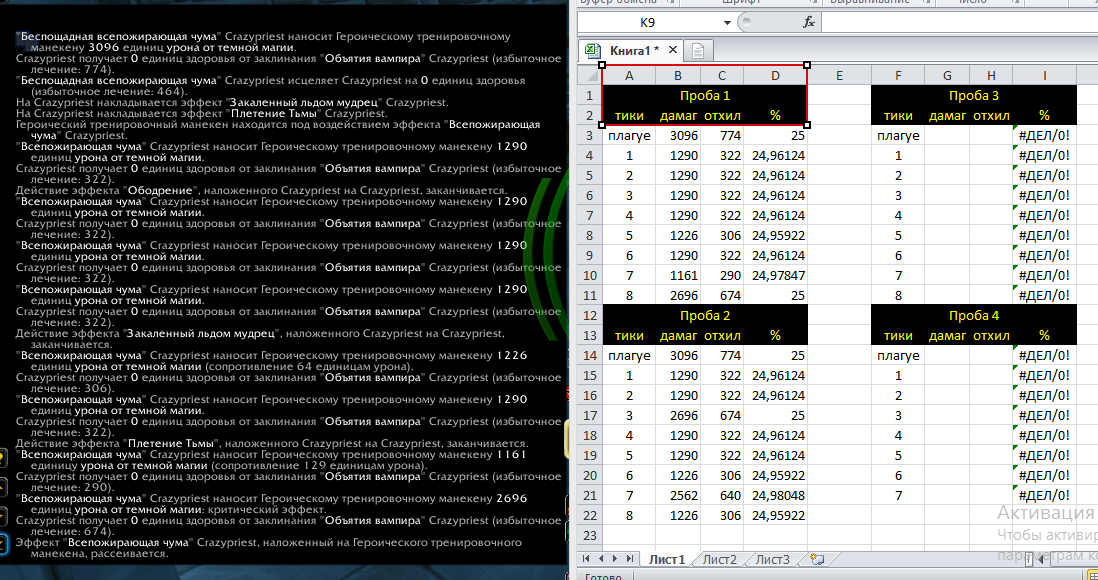Select cell F14 labeled "плагуе"
Screen dimensions: 1098x580
coord(898,355)
